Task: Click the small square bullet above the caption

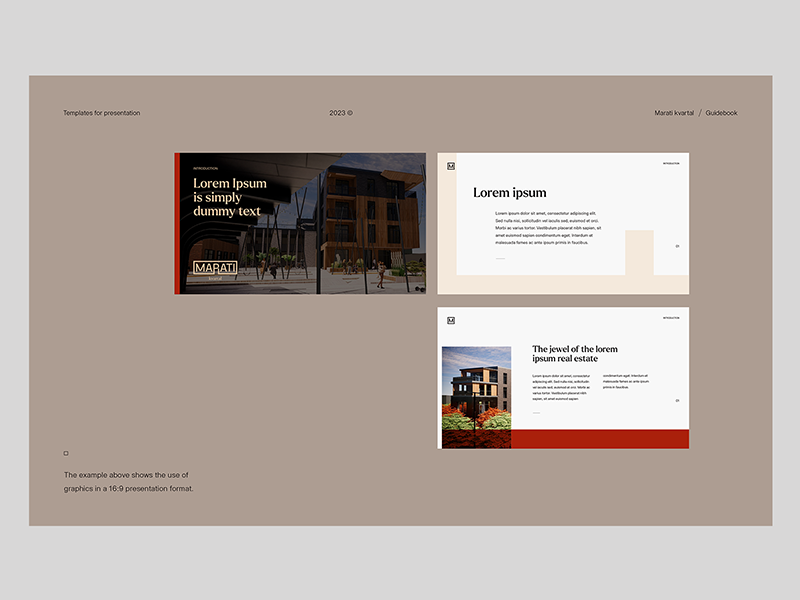Action: point(66,453)
